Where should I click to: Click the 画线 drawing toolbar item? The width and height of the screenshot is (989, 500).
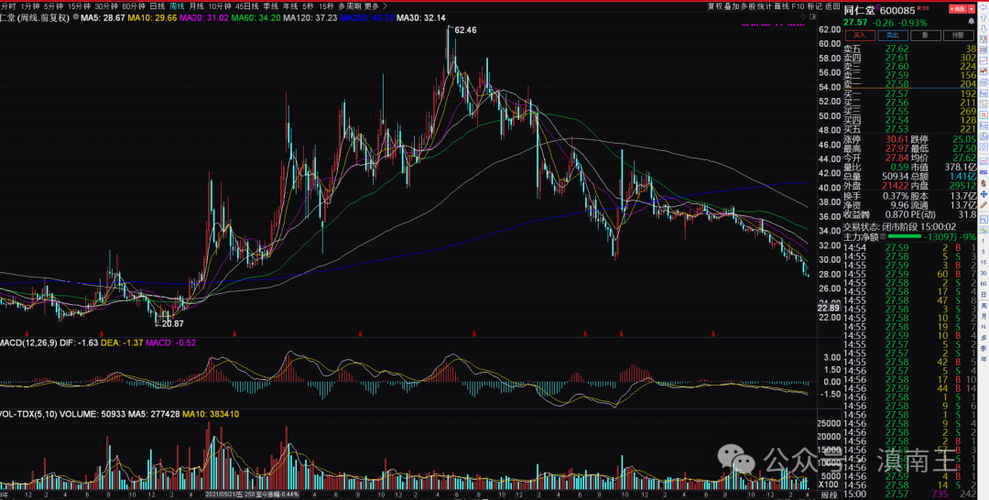(781, 6)
